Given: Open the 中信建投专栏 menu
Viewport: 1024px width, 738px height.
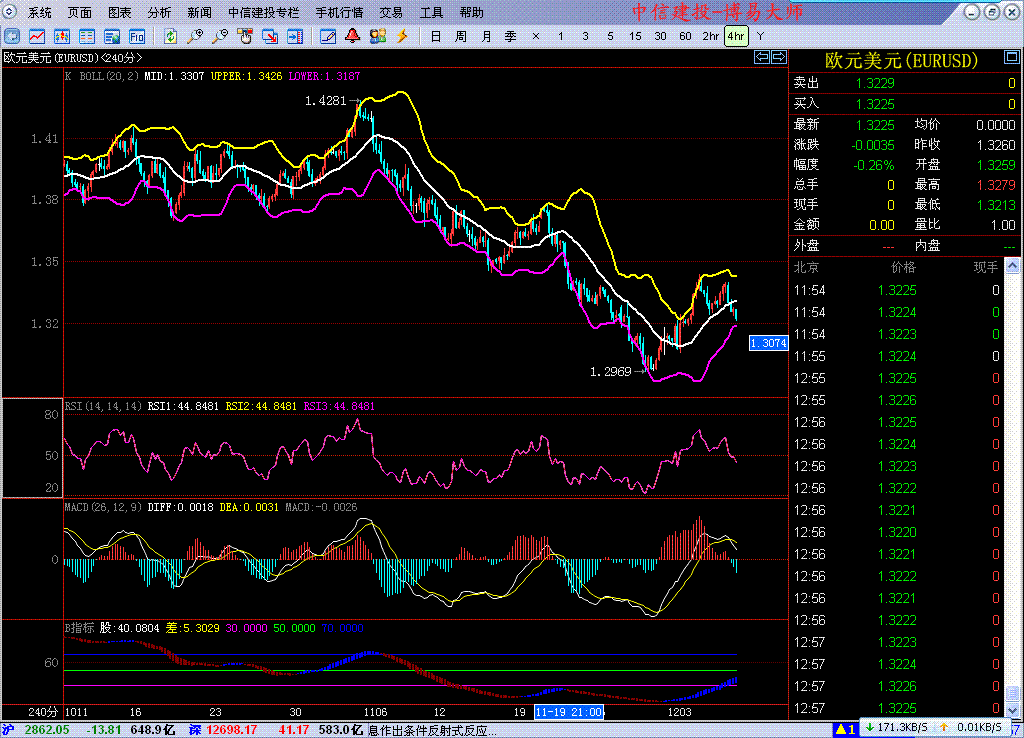Looking at the screenshot, I should click(x=264, y=13).
